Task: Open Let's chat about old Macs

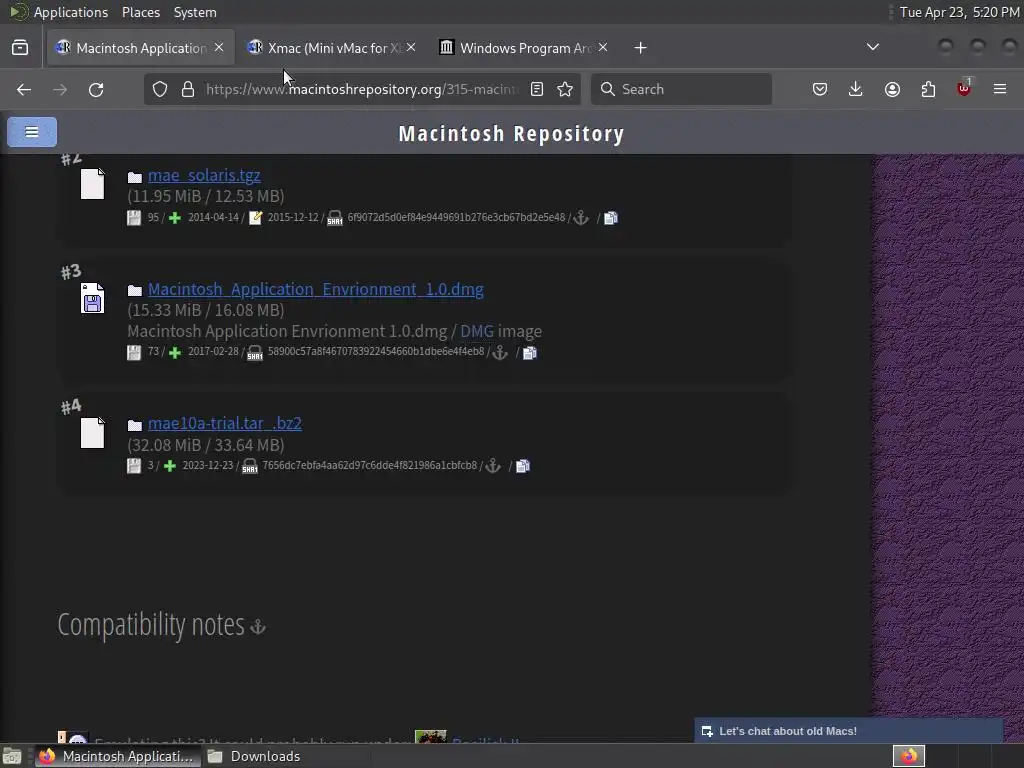Action: point(848,731)
